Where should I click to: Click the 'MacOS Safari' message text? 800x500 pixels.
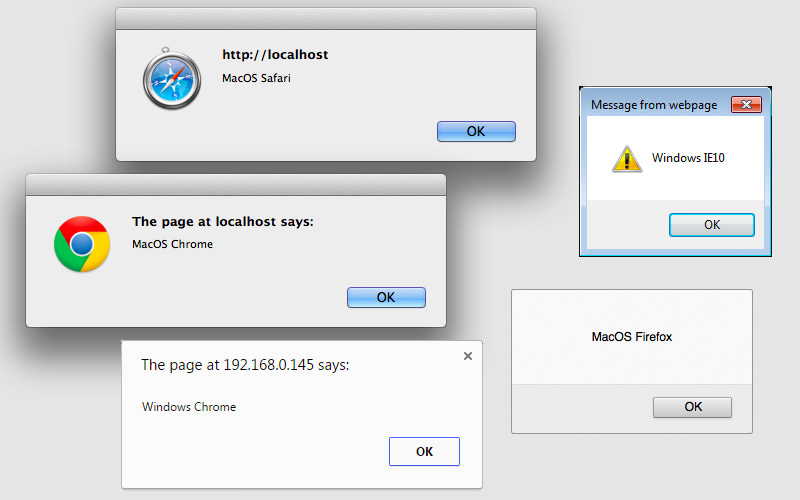[256, 78]
